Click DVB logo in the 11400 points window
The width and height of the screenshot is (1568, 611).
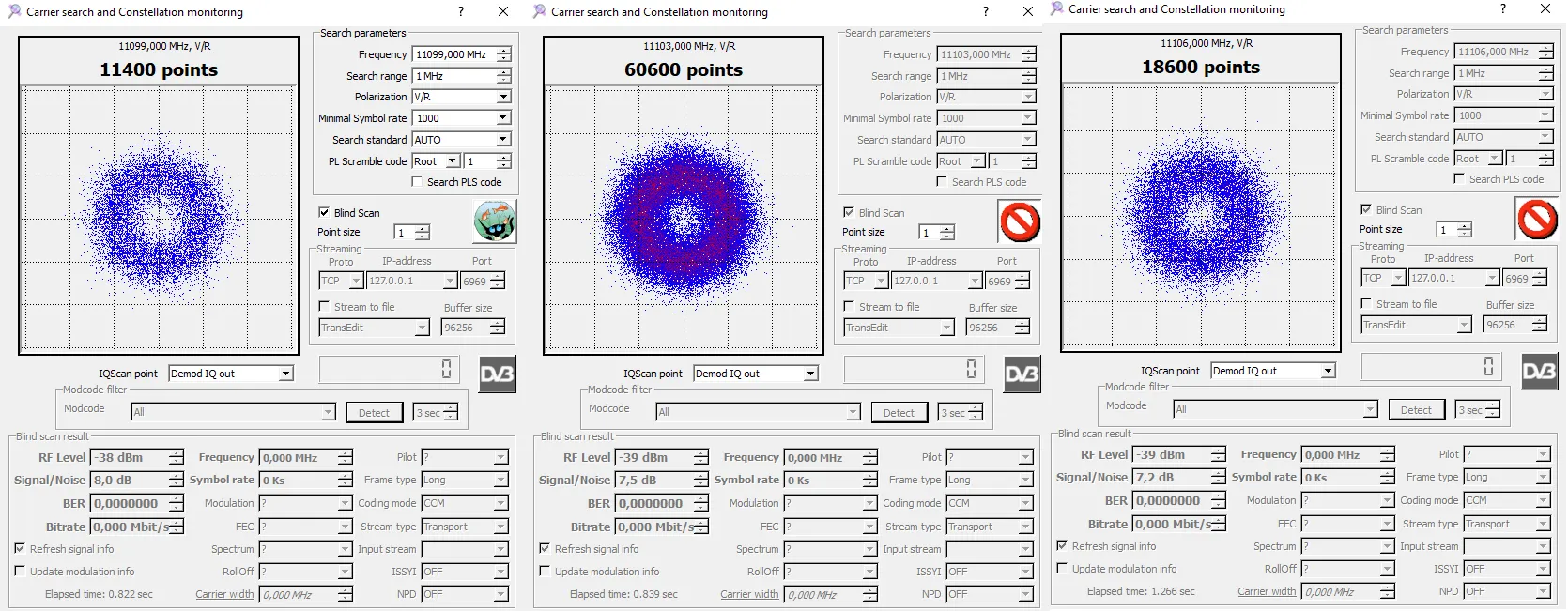497,374
